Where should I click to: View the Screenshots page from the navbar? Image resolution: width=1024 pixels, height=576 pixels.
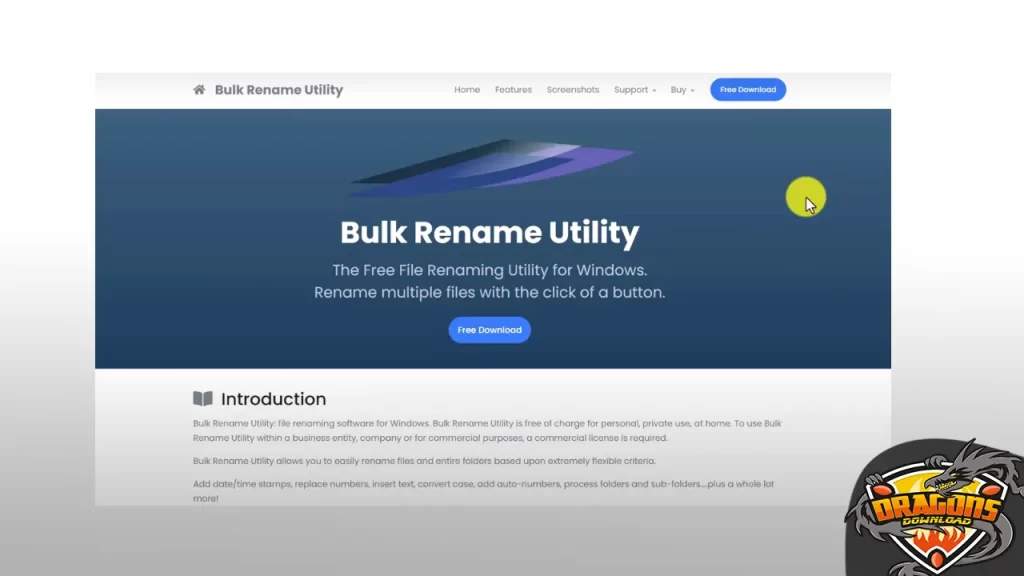[x=573, y=89]
